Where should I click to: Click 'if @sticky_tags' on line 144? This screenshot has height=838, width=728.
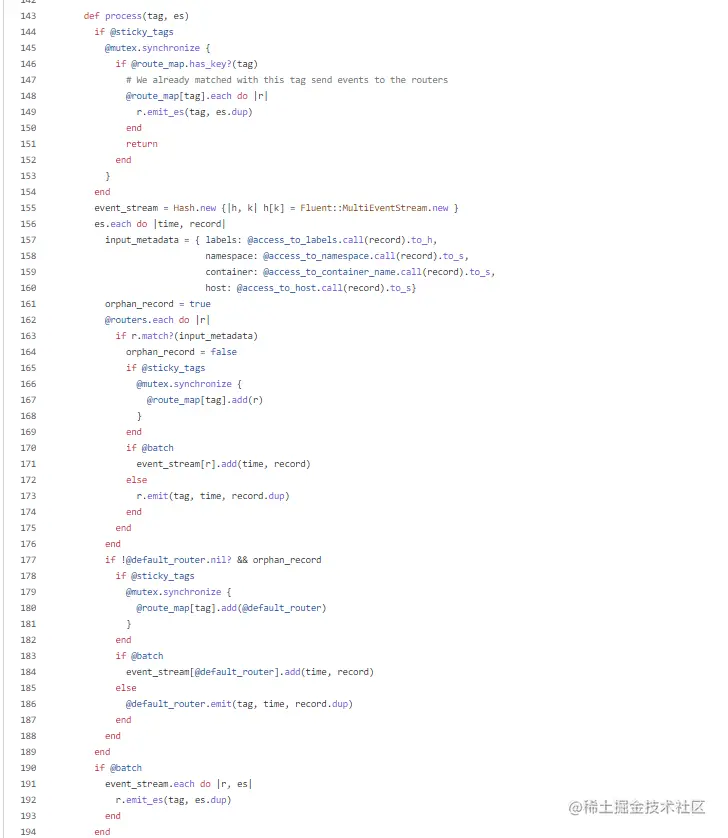click(x=134, y=32)
